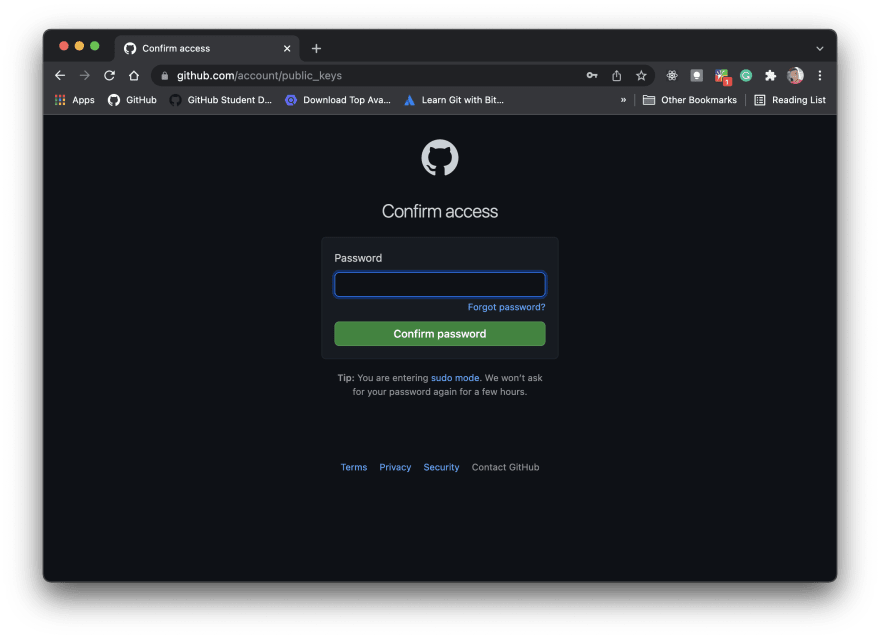The image size is (880, 639).
Task: Open the Extensions puzzle piece menu
Action: click(x=771, y=75)
